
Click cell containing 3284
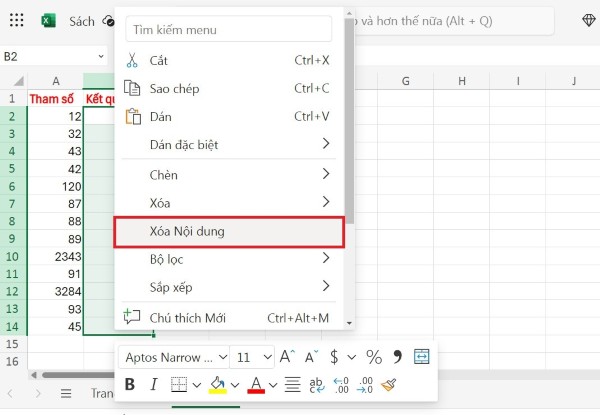point(55,291)
